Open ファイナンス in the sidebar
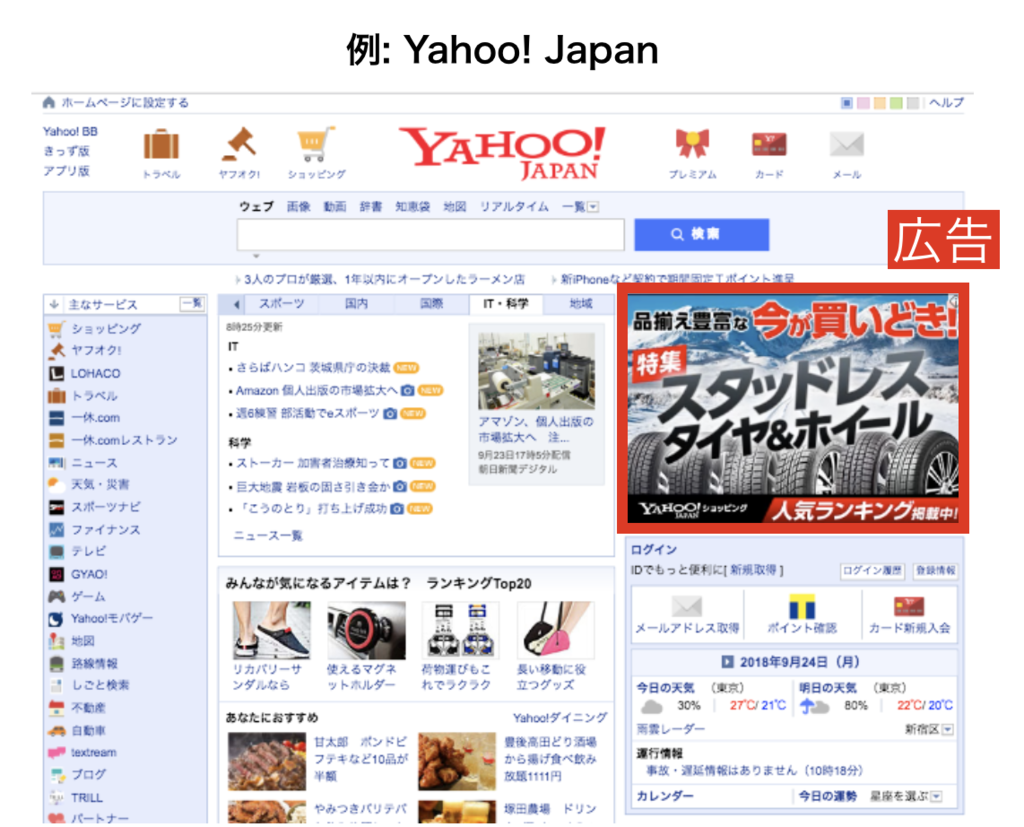The width and height of the screenshot is (1024, 827). click(106, 530)
